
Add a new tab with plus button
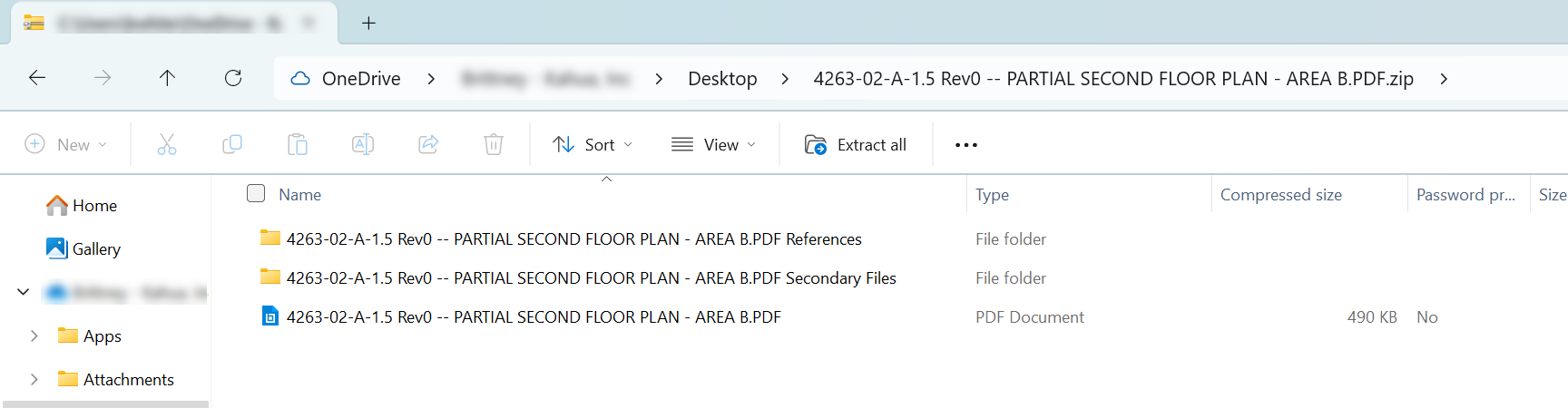tap(368, 24)
